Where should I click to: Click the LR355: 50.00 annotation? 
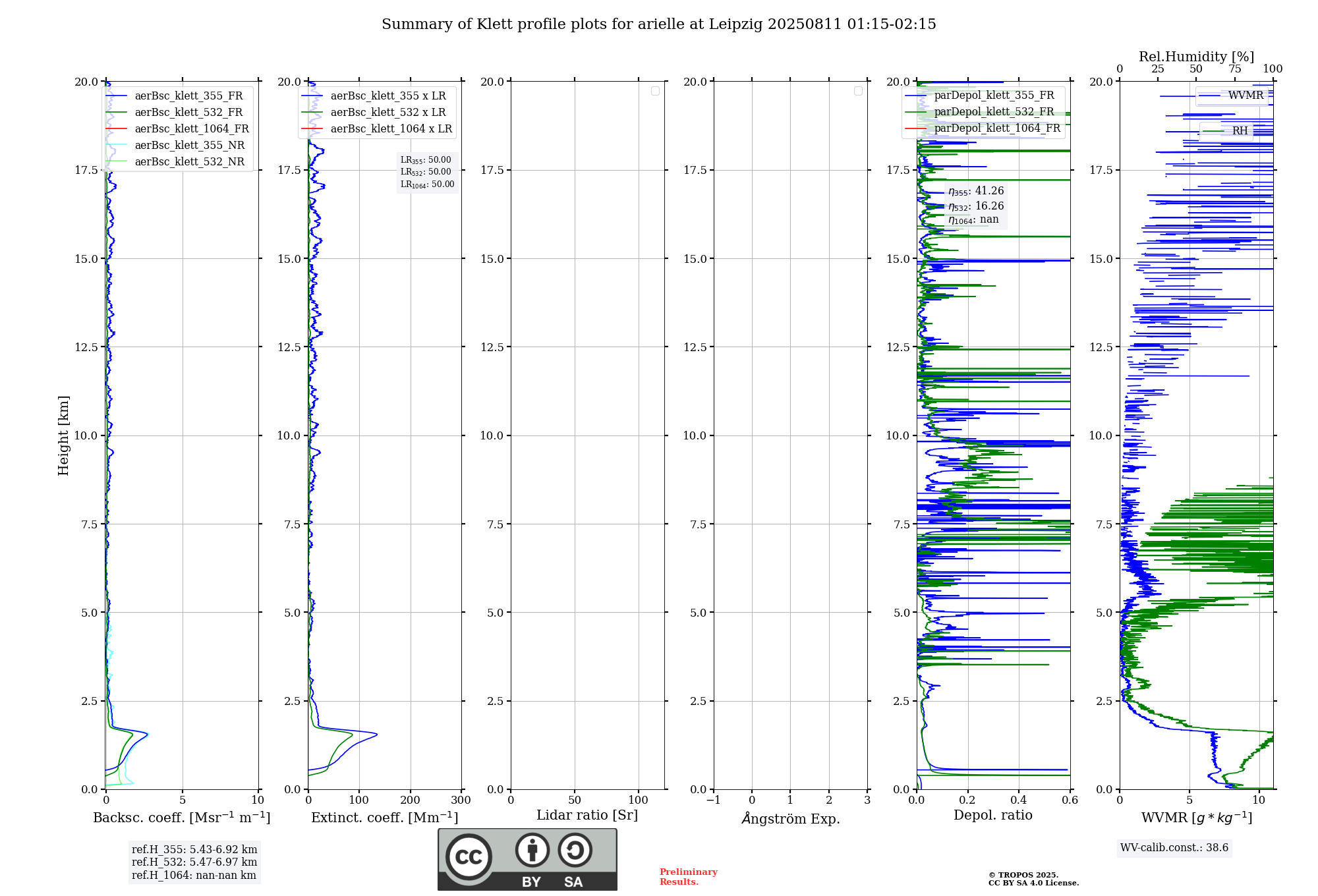(426, 160)
